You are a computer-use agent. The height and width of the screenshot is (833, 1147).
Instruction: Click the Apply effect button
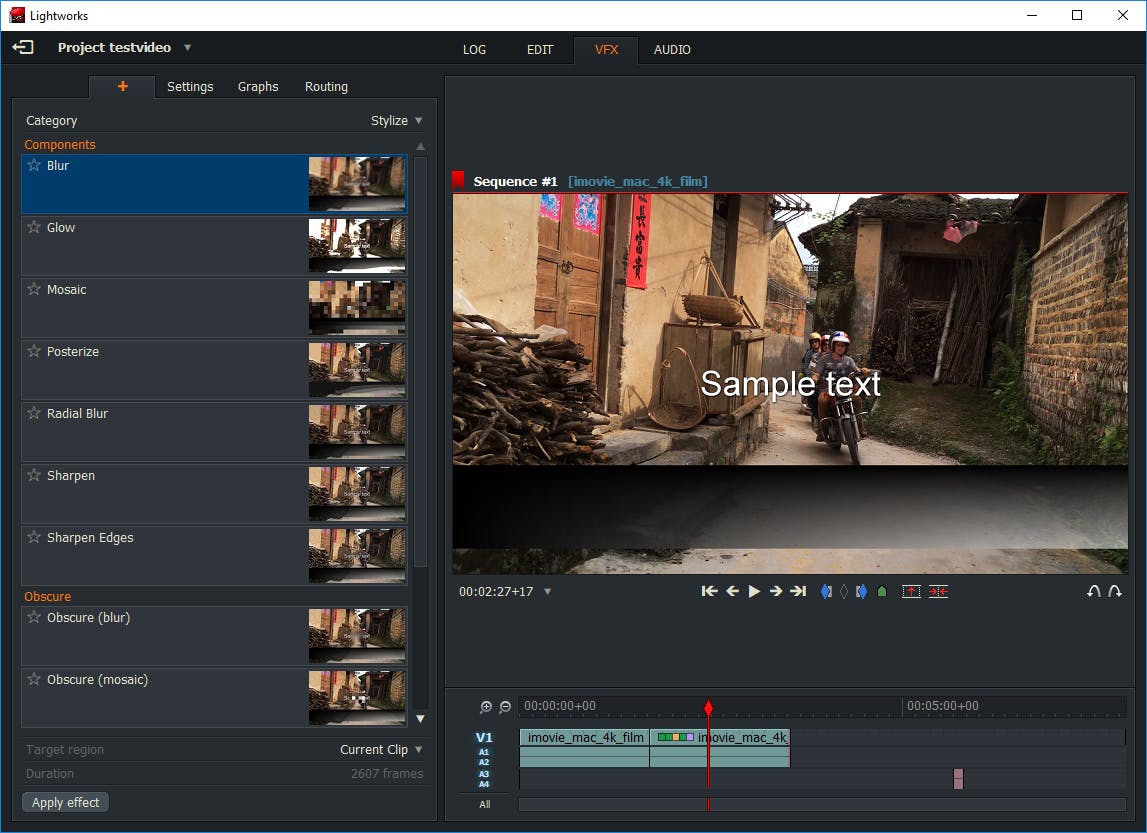tap(66, 802)
